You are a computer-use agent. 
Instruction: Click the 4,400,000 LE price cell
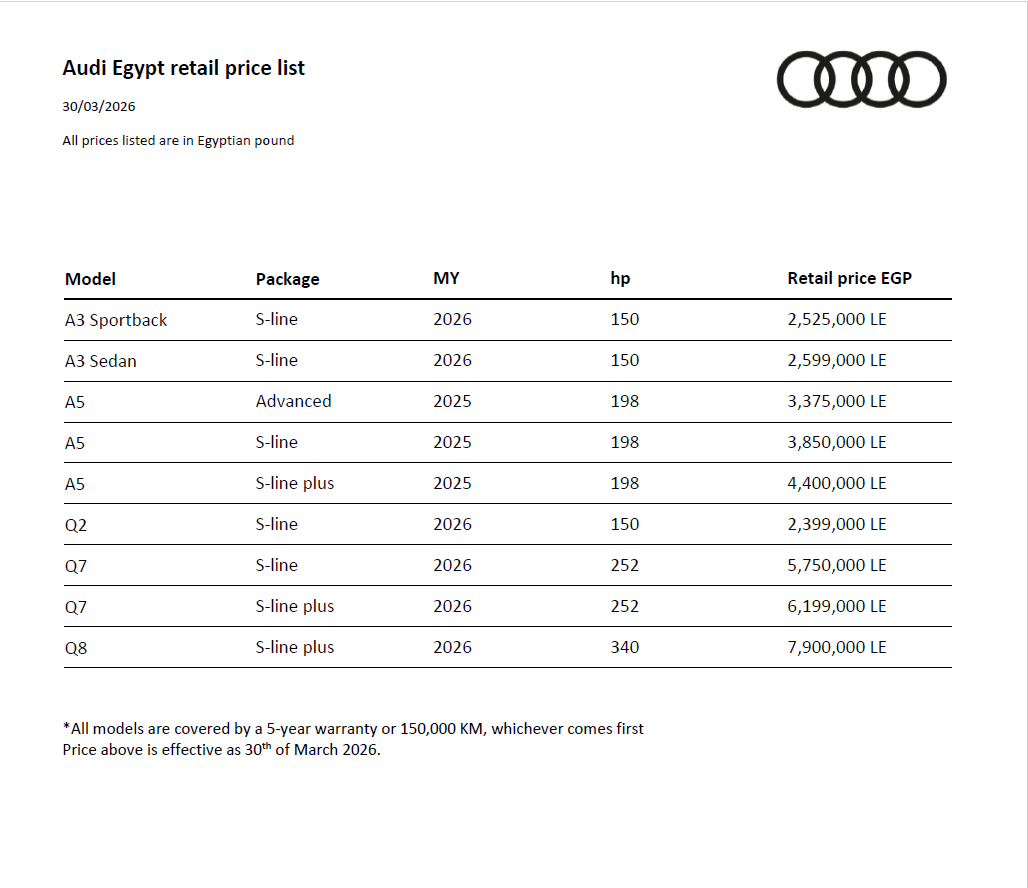[836, 483]
